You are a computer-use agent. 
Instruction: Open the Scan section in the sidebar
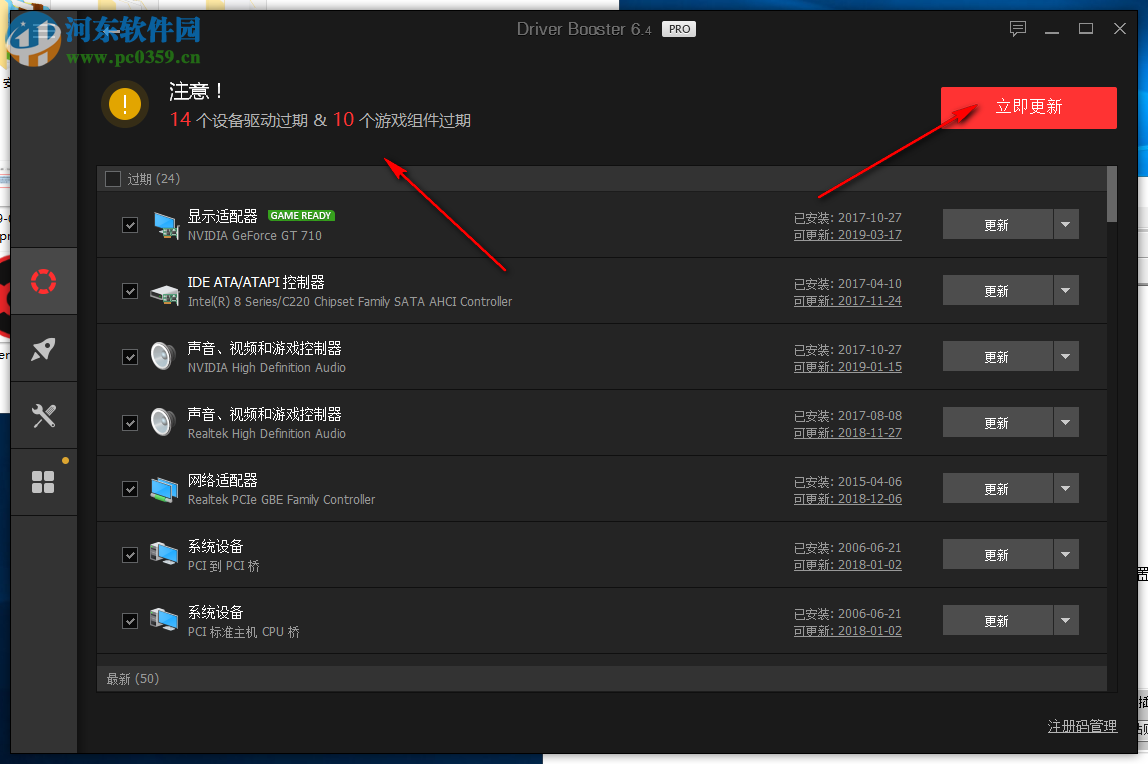pyautogui.click(x=44, y=282)
